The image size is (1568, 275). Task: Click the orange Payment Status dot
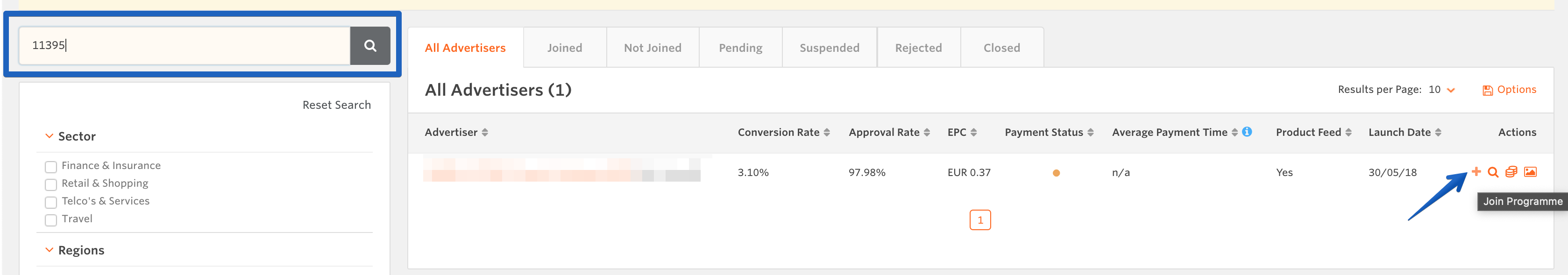[x=1056, y=173]
